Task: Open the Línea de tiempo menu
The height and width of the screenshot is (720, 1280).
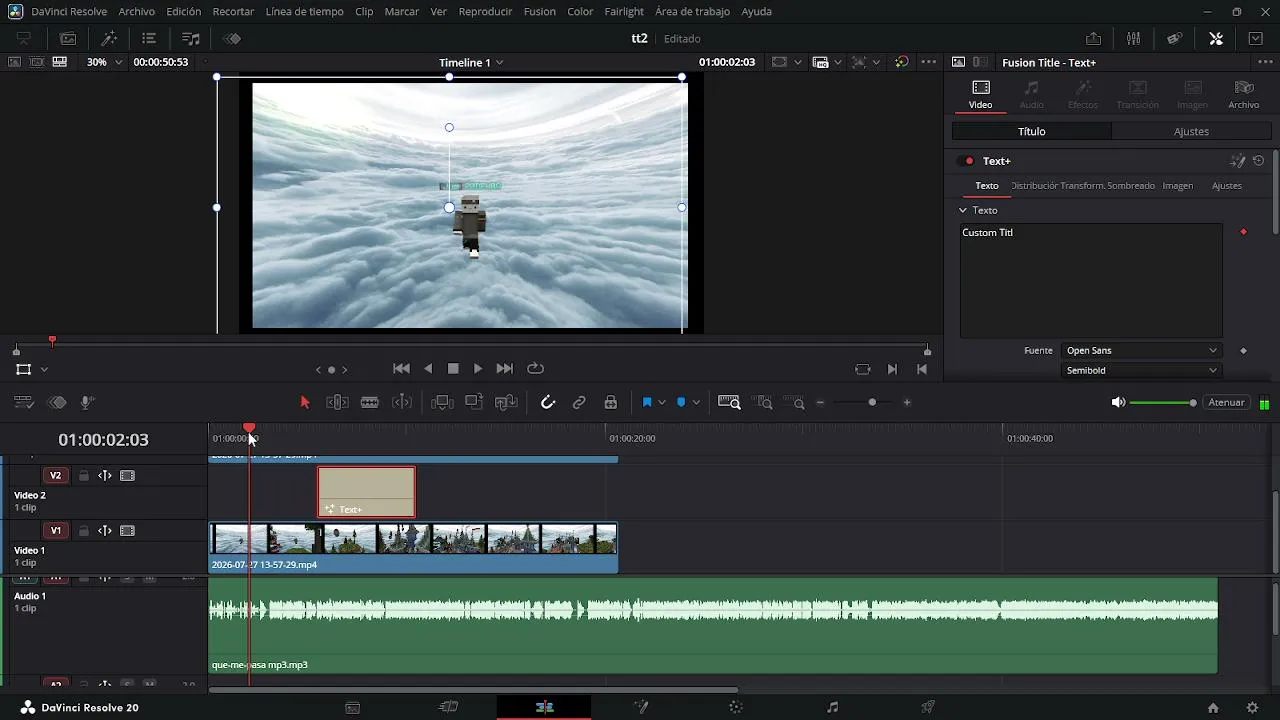Action: (305, 12)
